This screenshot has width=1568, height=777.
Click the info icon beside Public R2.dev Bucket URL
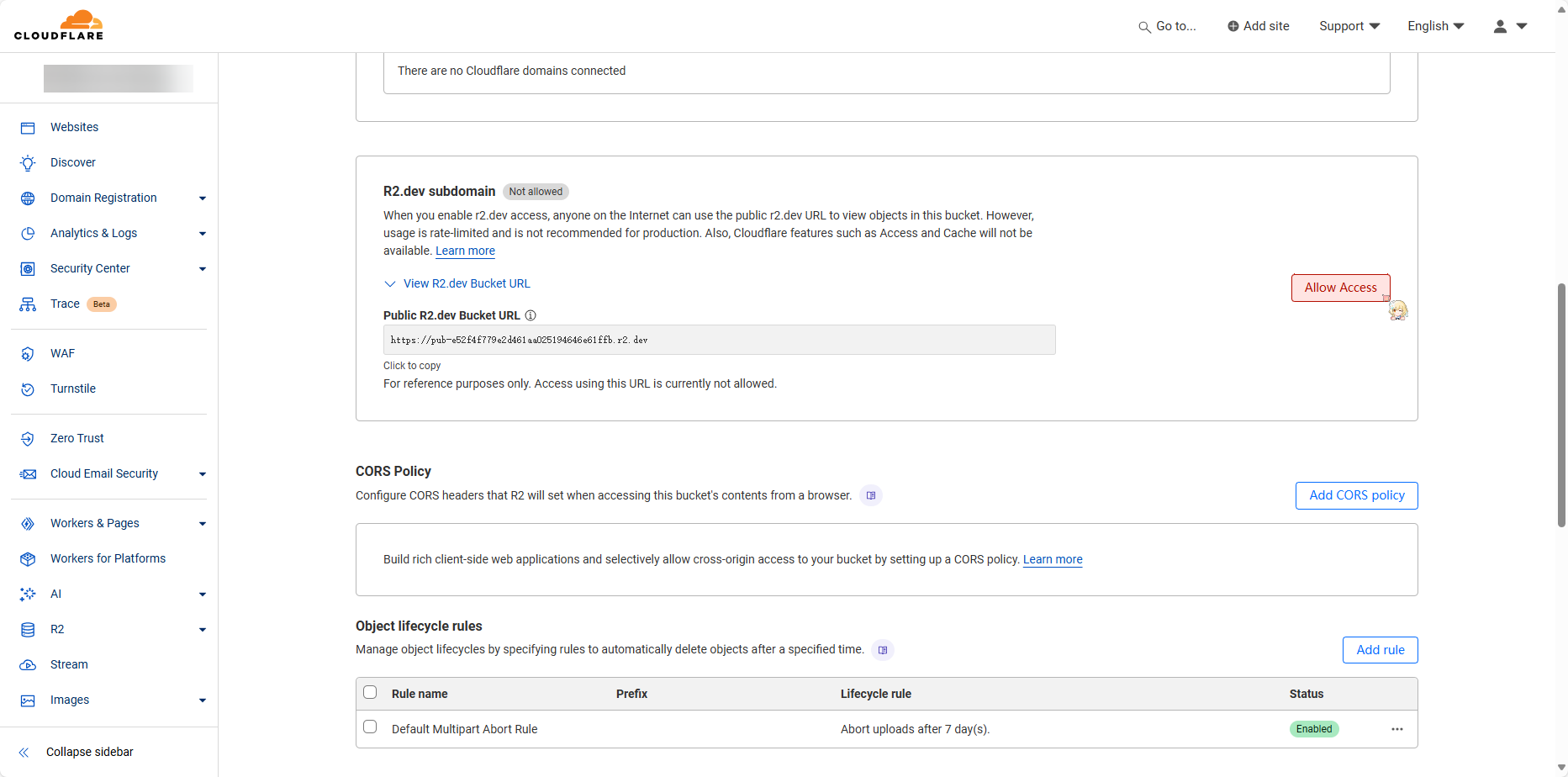tap(531, 315)
